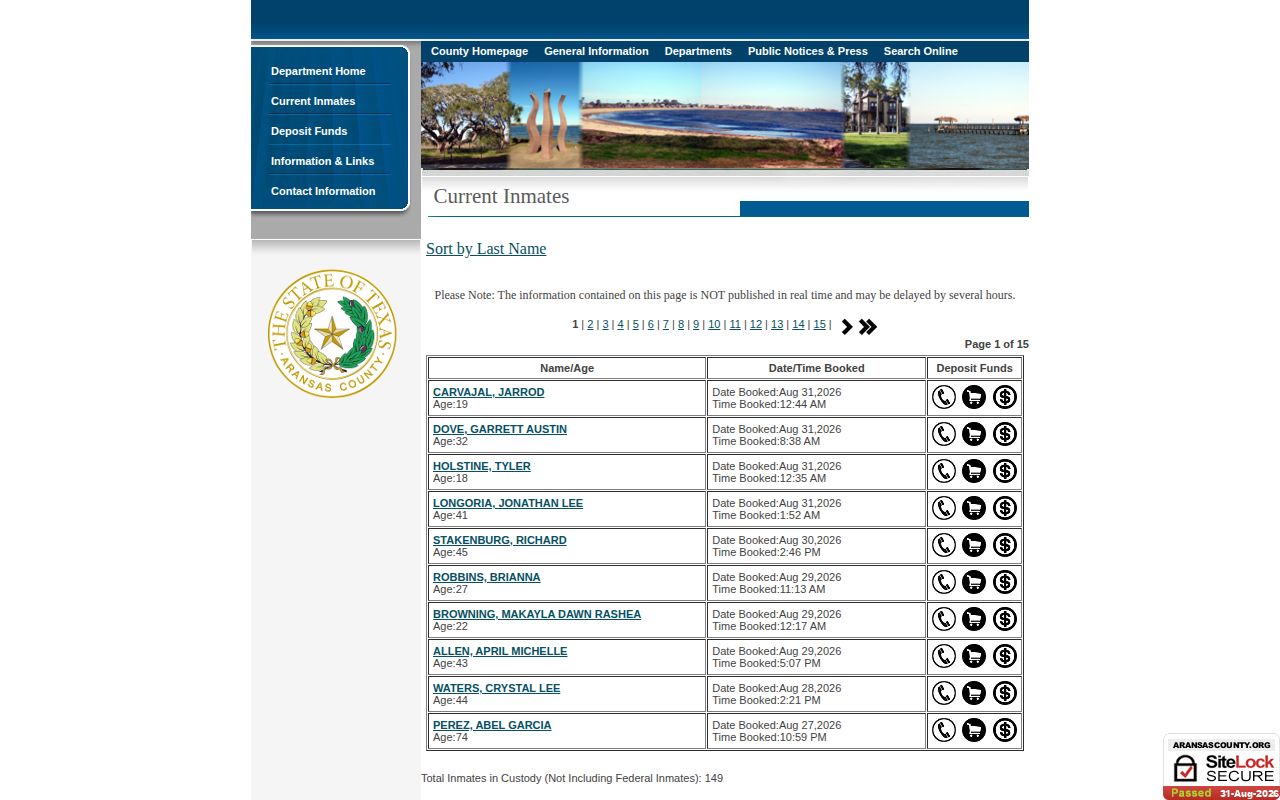This screenshot has width=1280, height=800.
Task: Open Search Online menu
Action: coord(920,51)
